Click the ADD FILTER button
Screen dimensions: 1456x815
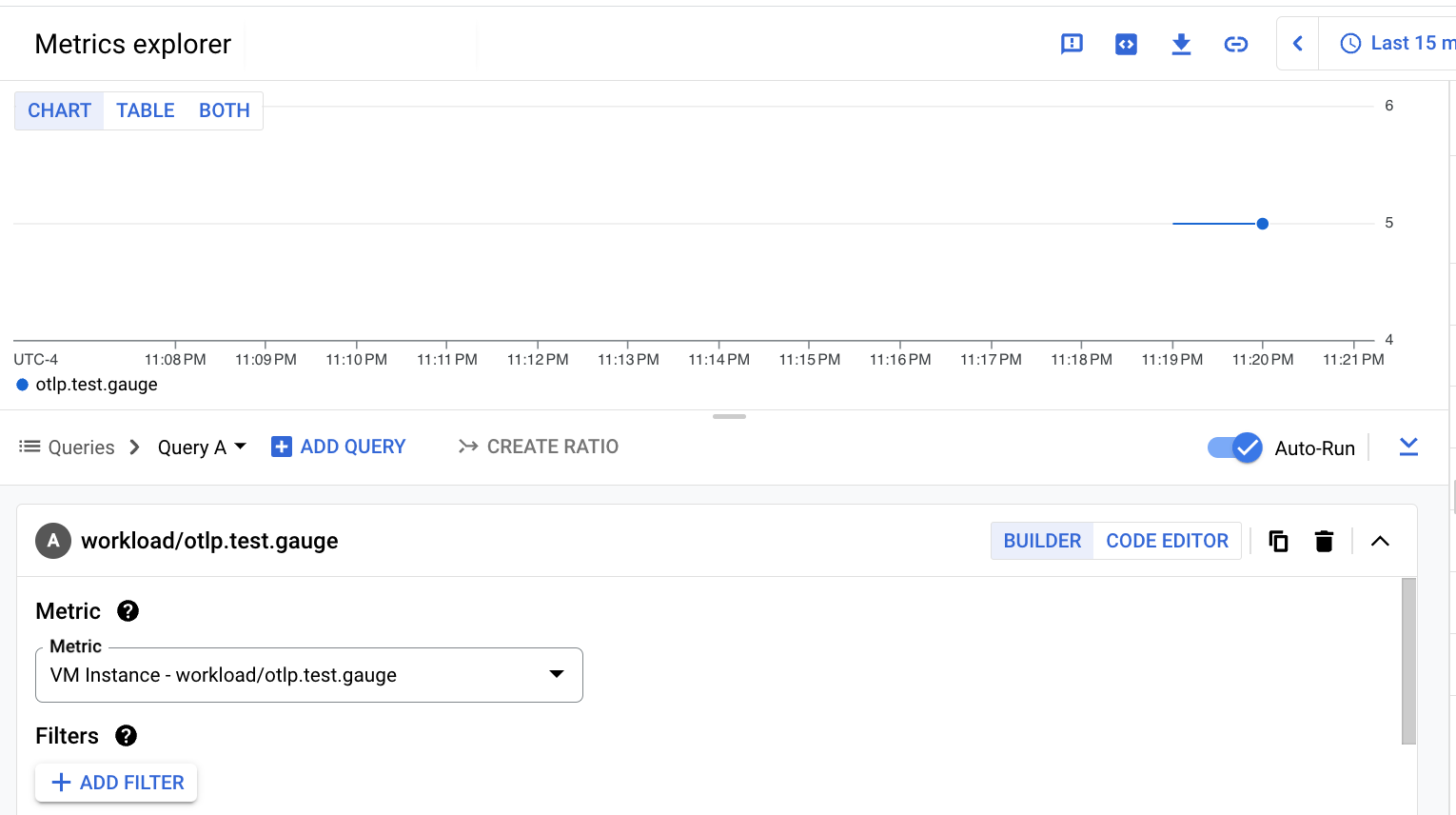[x=116, y=782]
